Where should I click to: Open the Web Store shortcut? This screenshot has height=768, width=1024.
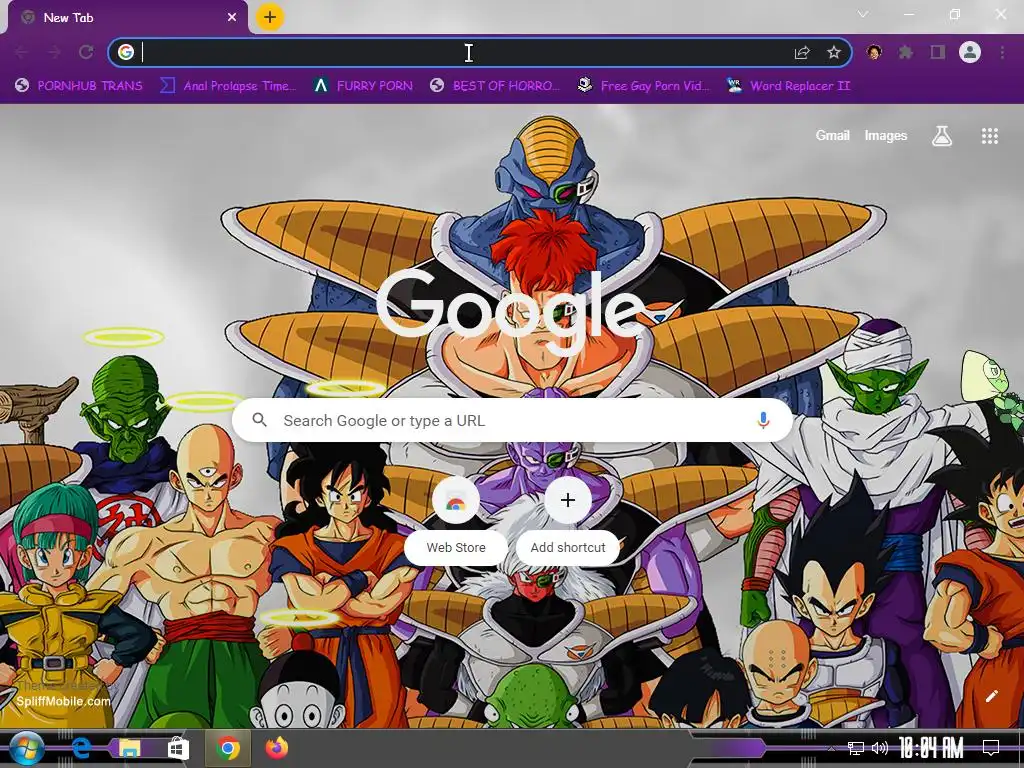tap(456, 522)
